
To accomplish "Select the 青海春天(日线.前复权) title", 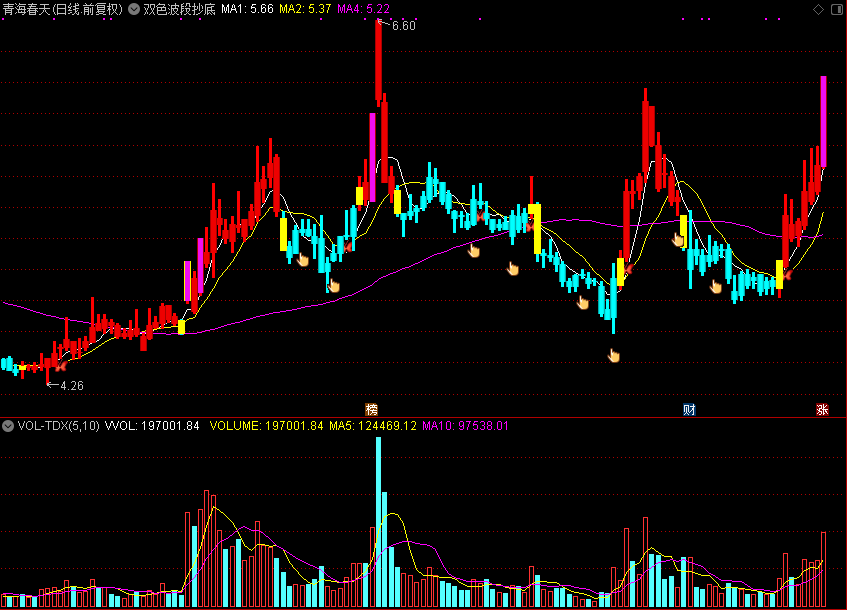I will (x=63, y=9).
